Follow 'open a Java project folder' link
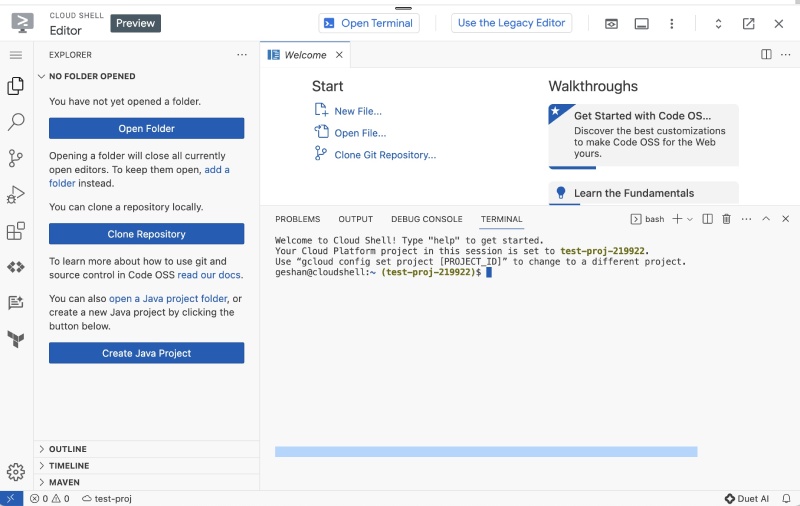Image resolution: width=800 pixels, height=506 pixels. pyautogui.click(x=168, y=298)
